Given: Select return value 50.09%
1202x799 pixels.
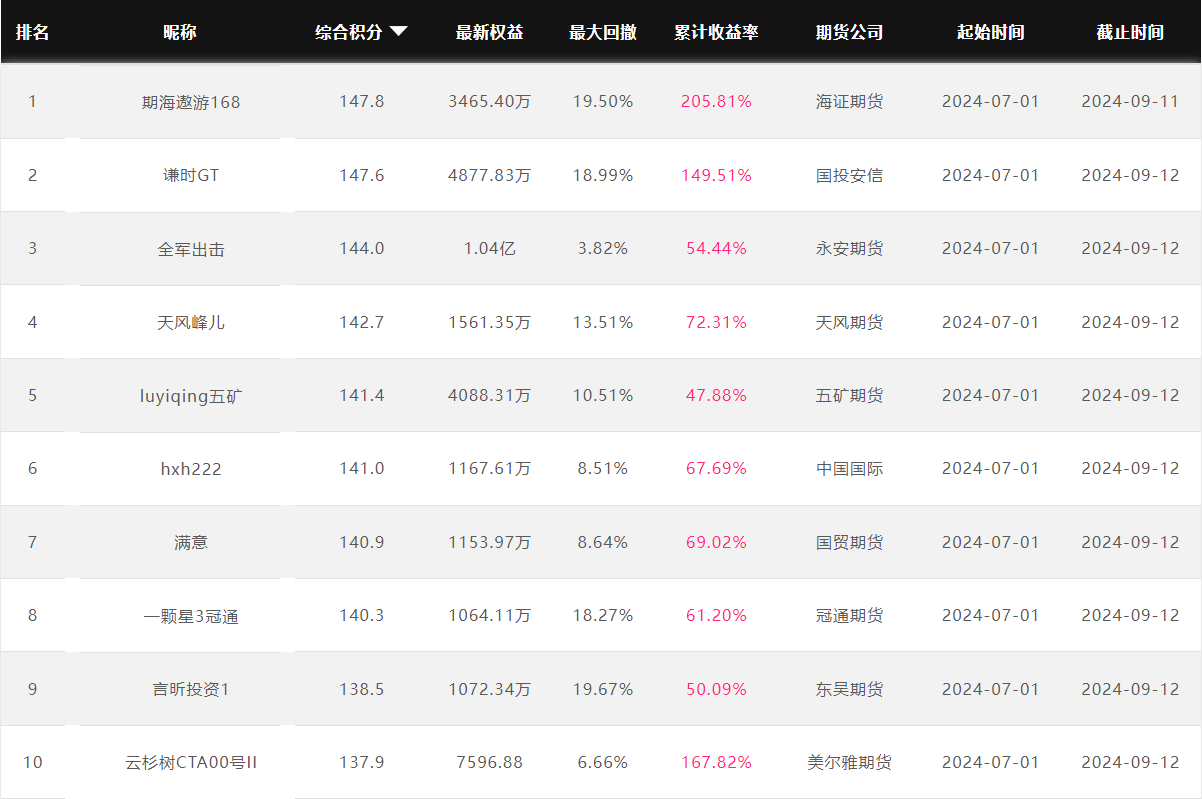Looking at the screenshot, I should coord(716,689).
